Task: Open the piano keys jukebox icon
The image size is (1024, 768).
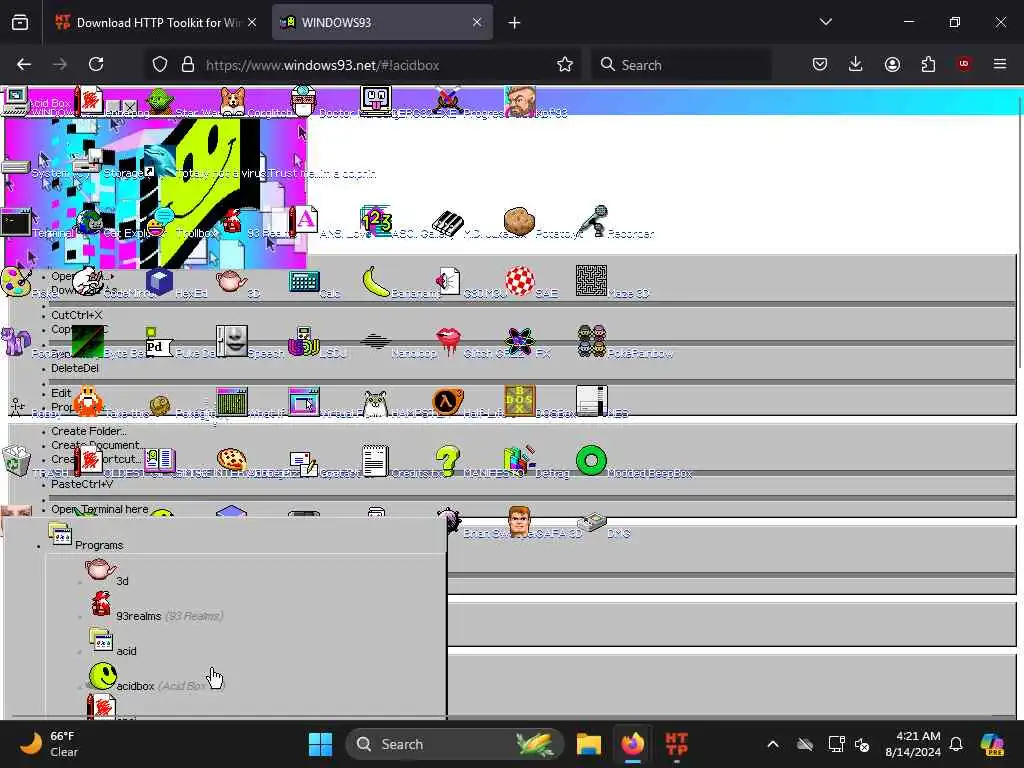Action: (448, 223)
